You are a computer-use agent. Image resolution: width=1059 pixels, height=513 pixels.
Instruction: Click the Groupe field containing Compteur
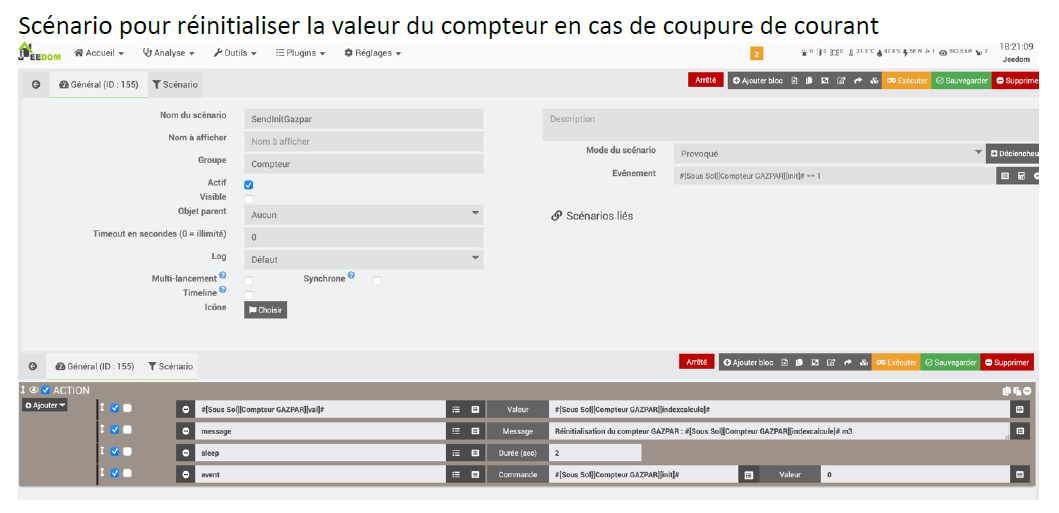click(x=364, y=163)
